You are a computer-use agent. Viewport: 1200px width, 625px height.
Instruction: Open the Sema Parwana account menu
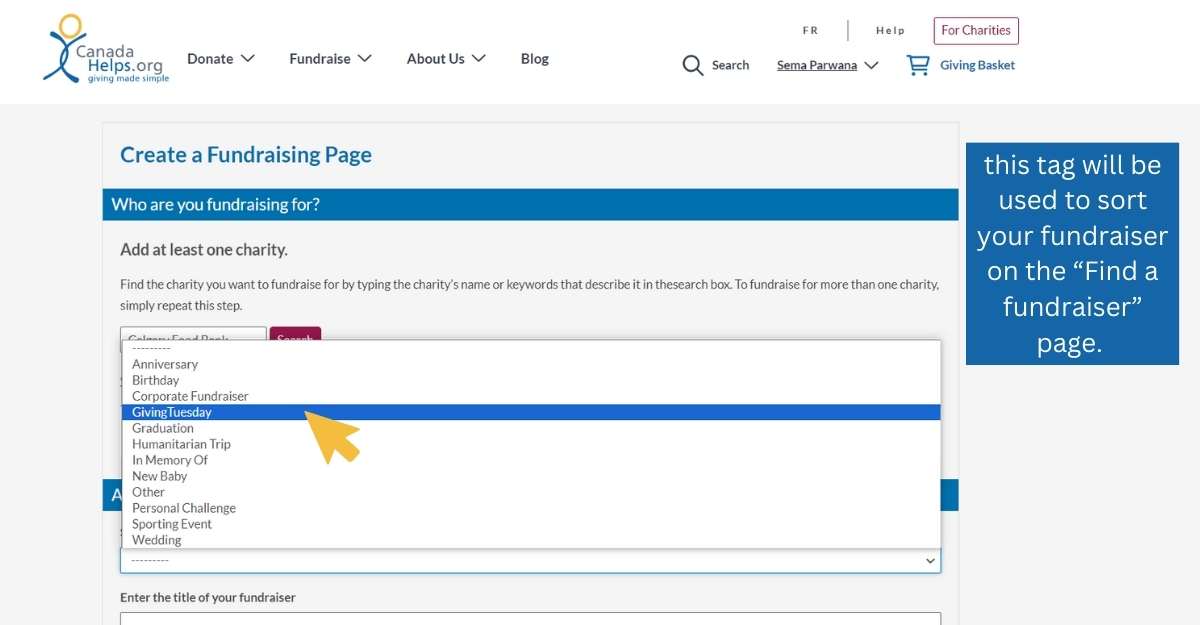pyautogui.click(x=827, y=66)
